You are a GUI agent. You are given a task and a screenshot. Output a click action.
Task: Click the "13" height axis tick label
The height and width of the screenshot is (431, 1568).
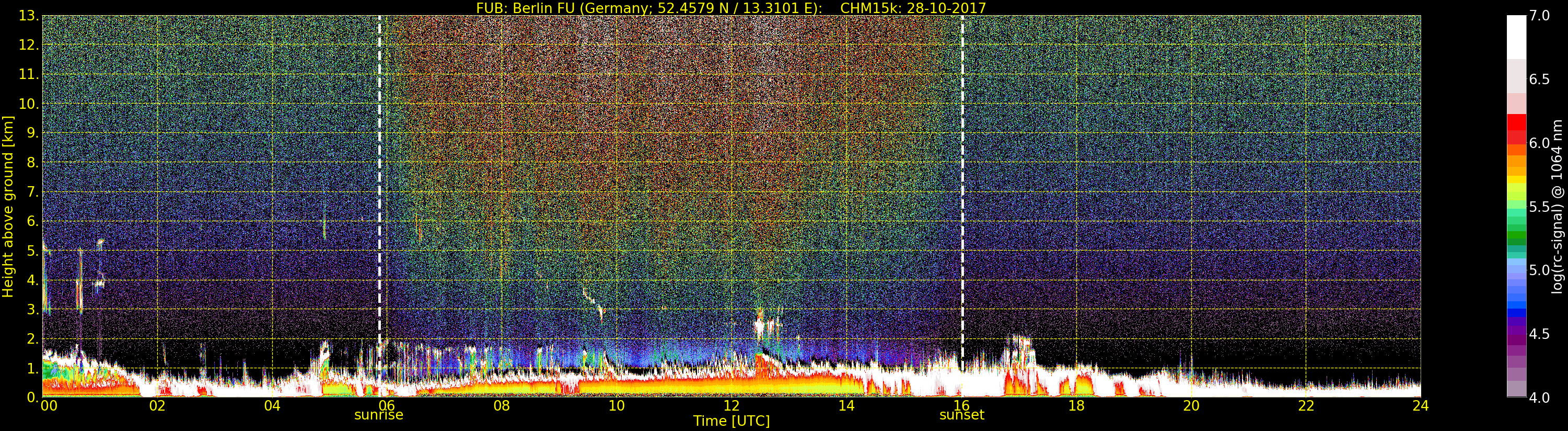(x=29, y=16)
